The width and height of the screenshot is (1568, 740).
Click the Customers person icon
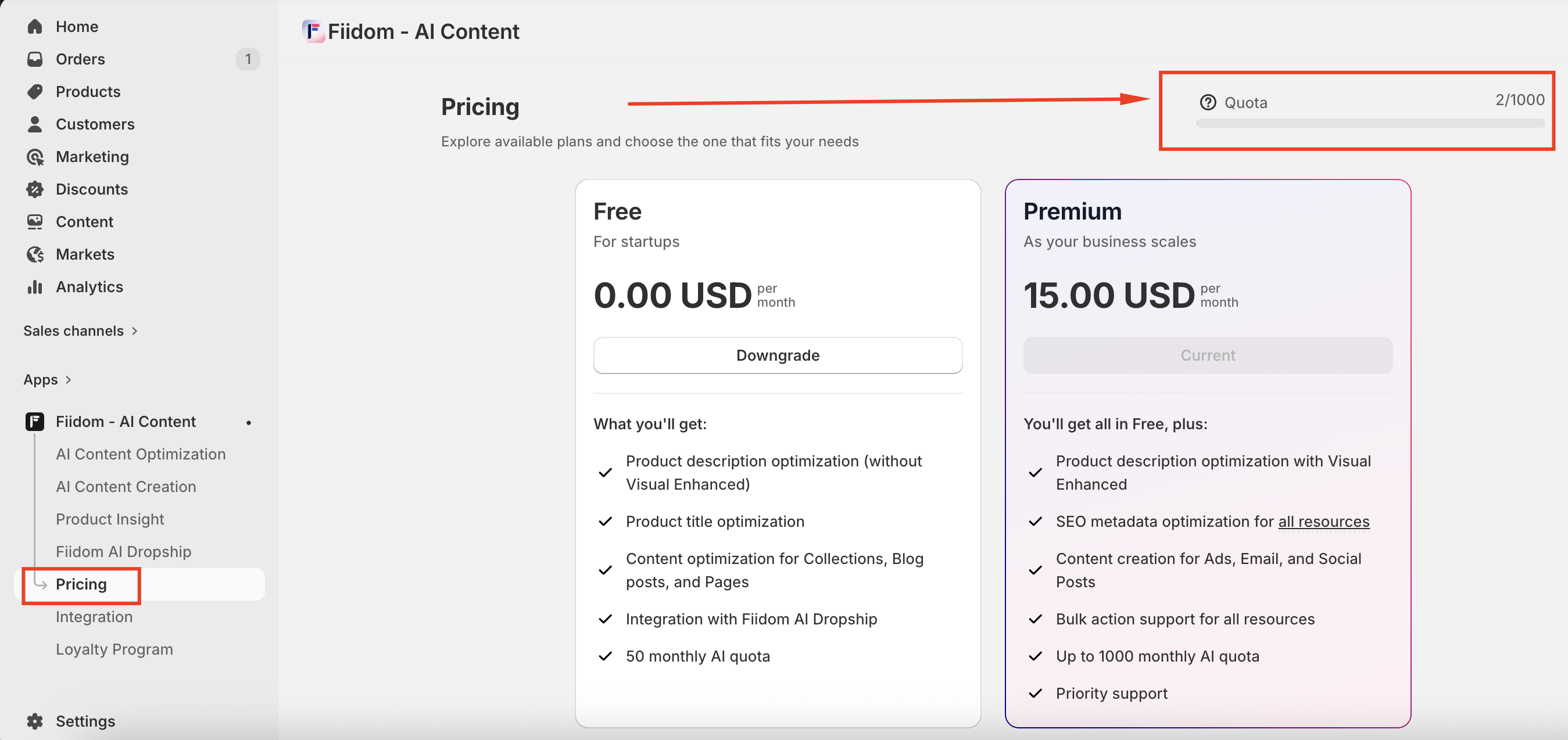(x=35, y=124)
